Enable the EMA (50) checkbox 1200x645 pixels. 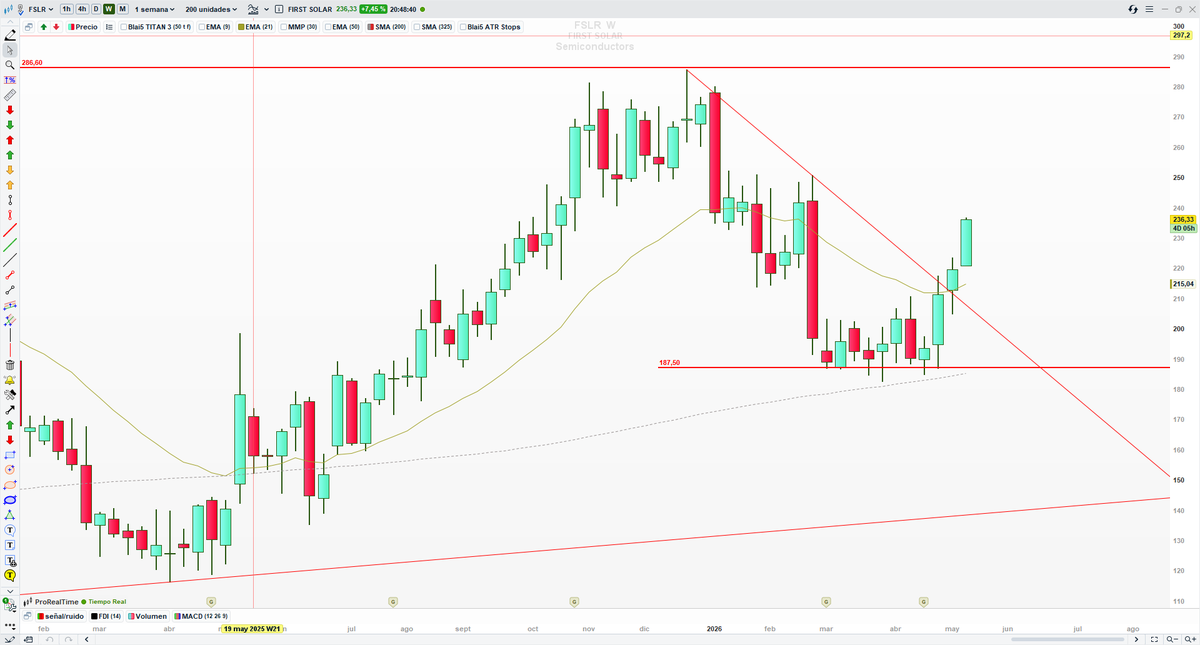pos(327,27)
